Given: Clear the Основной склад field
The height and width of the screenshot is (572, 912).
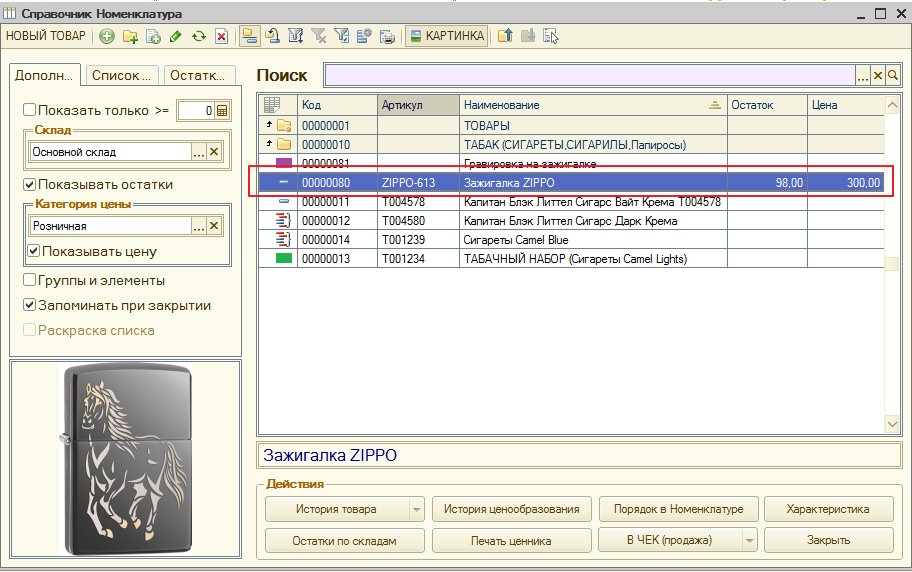Looking at the screenshot, I should pos(214,152).
